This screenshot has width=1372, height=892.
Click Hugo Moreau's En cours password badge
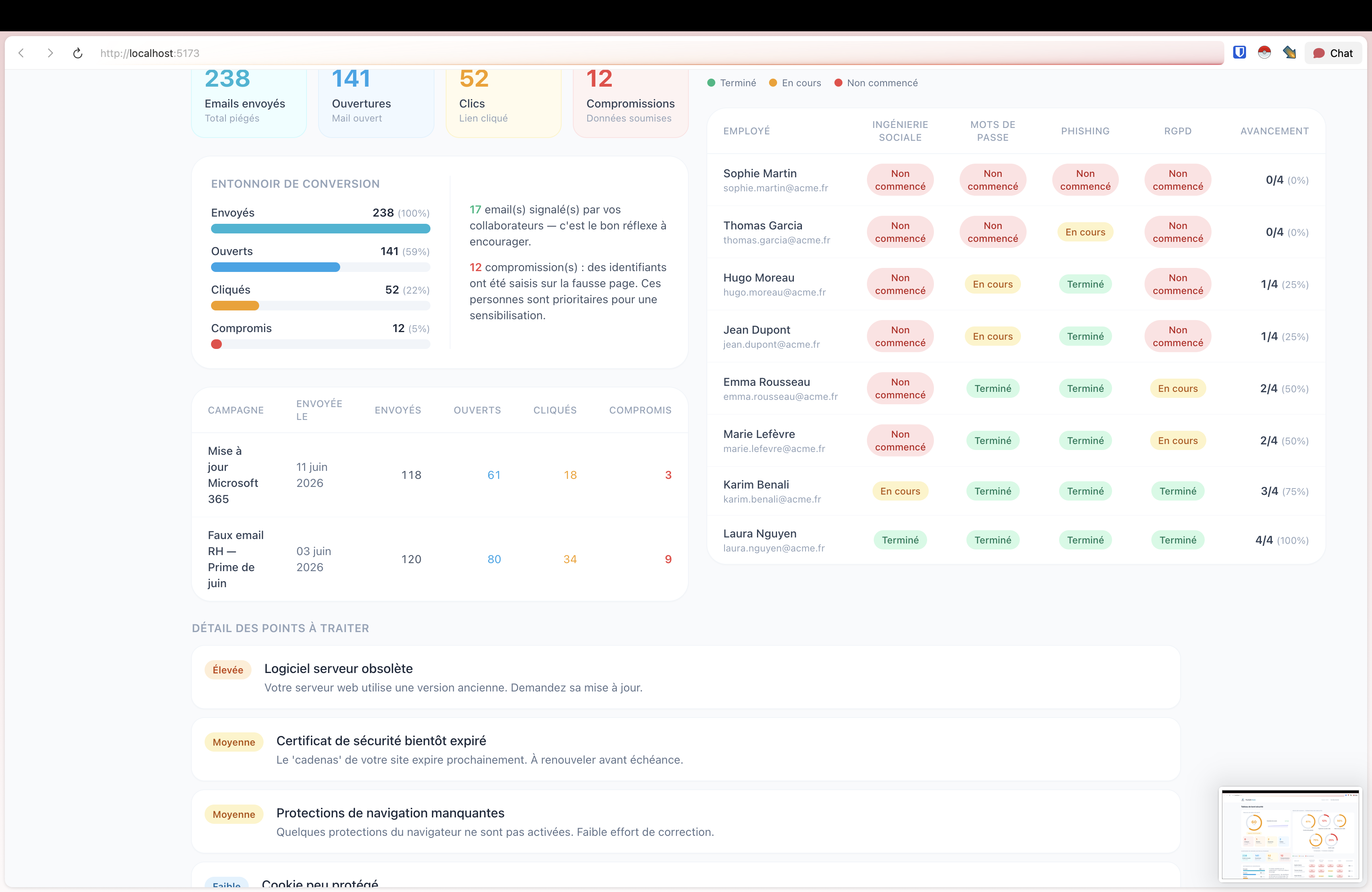pyautogui.click(x=992, y=284)
